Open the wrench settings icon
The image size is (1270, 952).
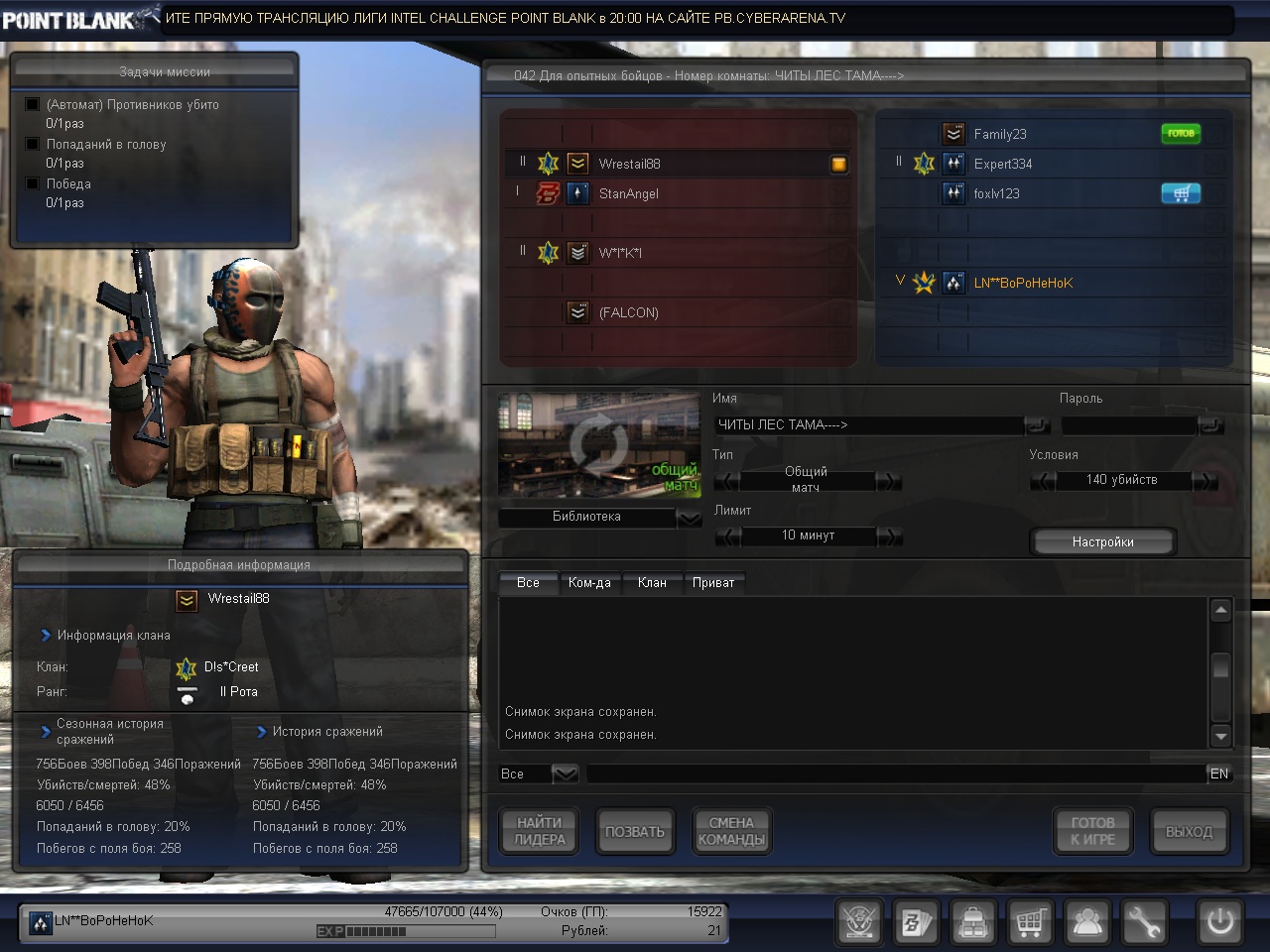pyautogui.click(x=1144, y=922)
